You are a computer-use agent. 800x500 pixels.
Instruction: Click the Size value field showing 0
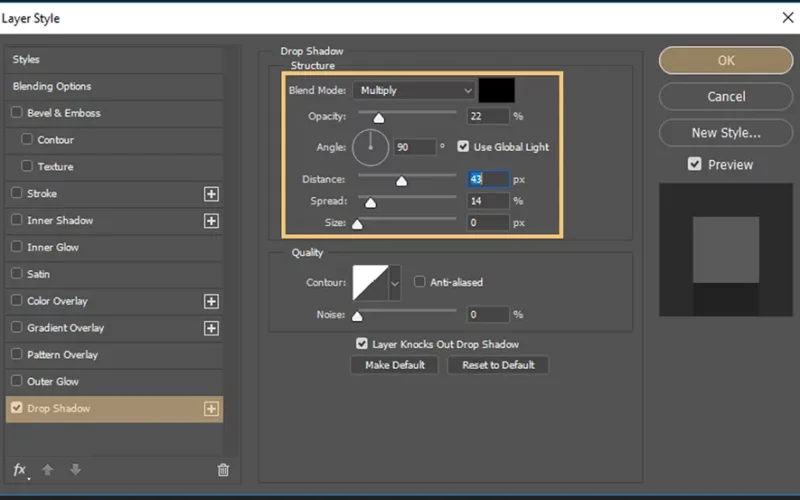tap(488, 223)
